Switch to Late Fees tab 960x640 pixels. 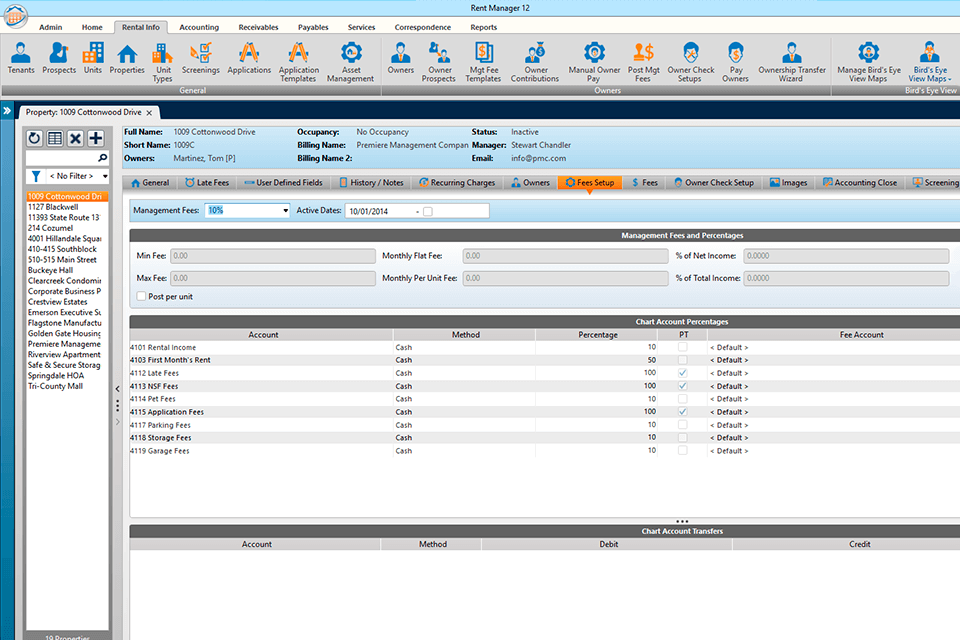(207, 183)
